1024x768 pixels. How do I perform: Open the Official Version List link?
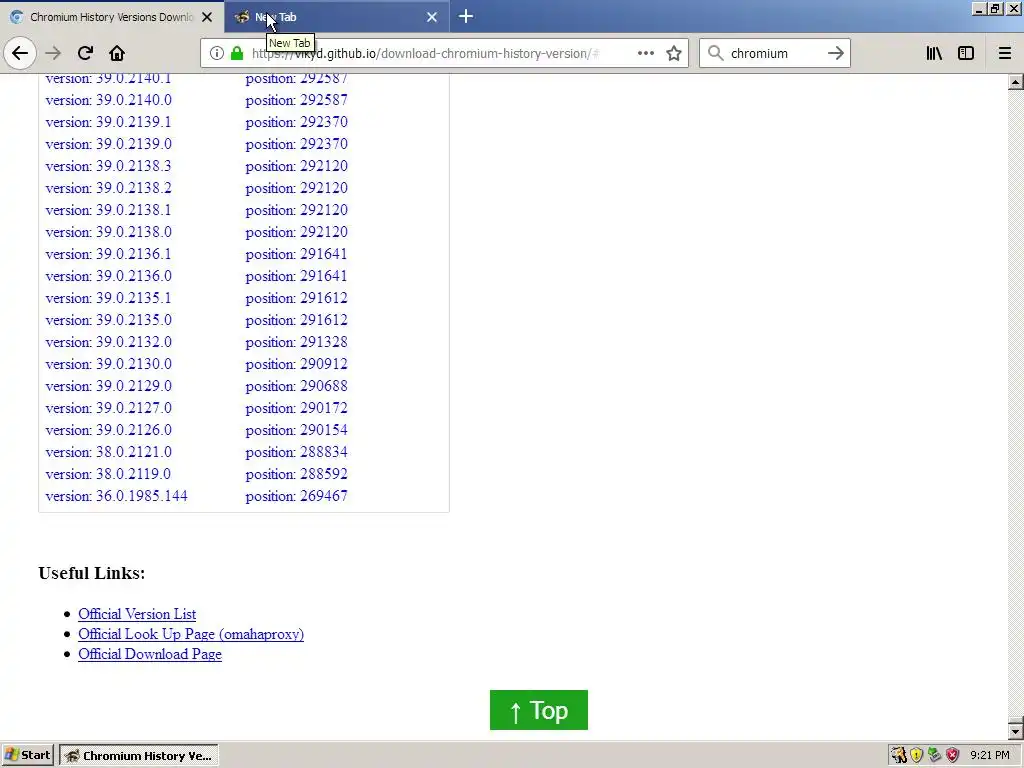point(137,614)
